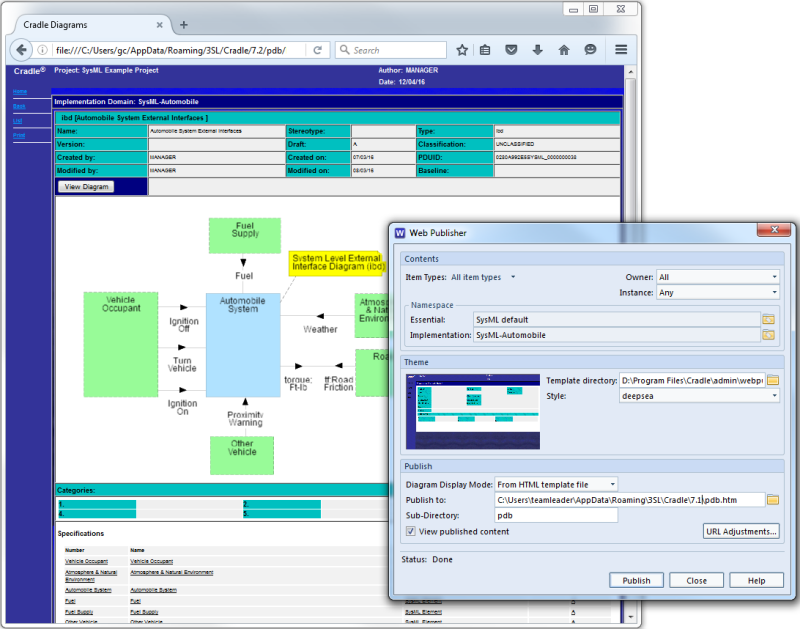Image resolution: width=800 pixels, height=629 pixels.
Task: Open the reading list clipboard icon
Action: (x=485, y=49)
